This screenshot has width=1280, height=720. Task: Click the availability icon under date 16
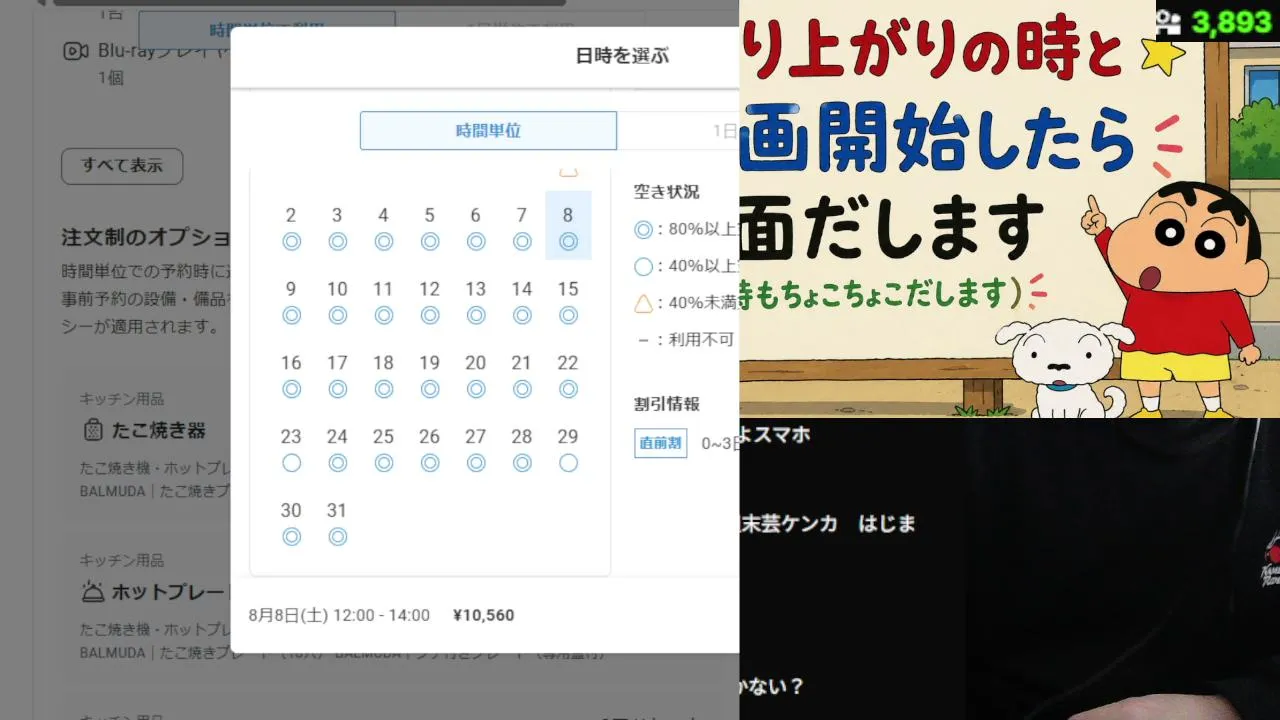click(x=291, y=389)
